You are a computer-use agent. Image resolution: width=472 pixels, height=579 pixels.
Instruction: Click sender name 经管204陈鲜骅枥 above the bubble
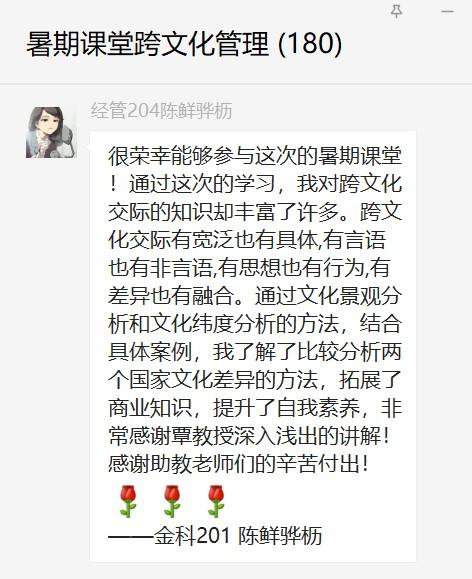pos(161,110)
